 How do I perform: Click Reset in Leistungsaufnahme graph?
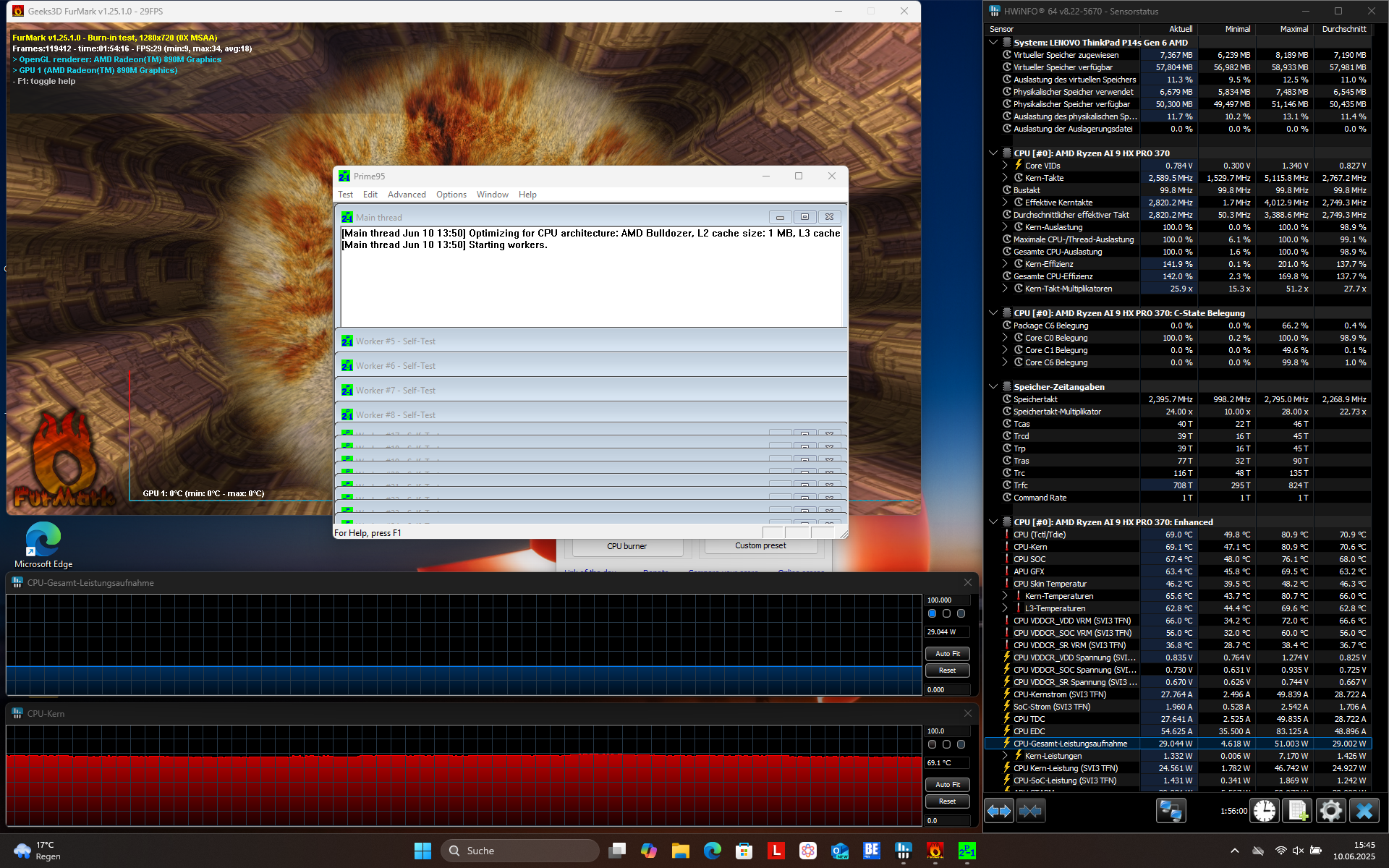point(948,671)
